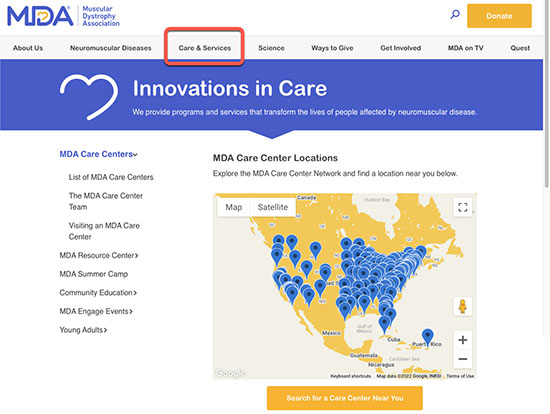The height and width of the screenshot is (414, 550).
Task: Click the Google logo on the map
Action: (230, 373)
